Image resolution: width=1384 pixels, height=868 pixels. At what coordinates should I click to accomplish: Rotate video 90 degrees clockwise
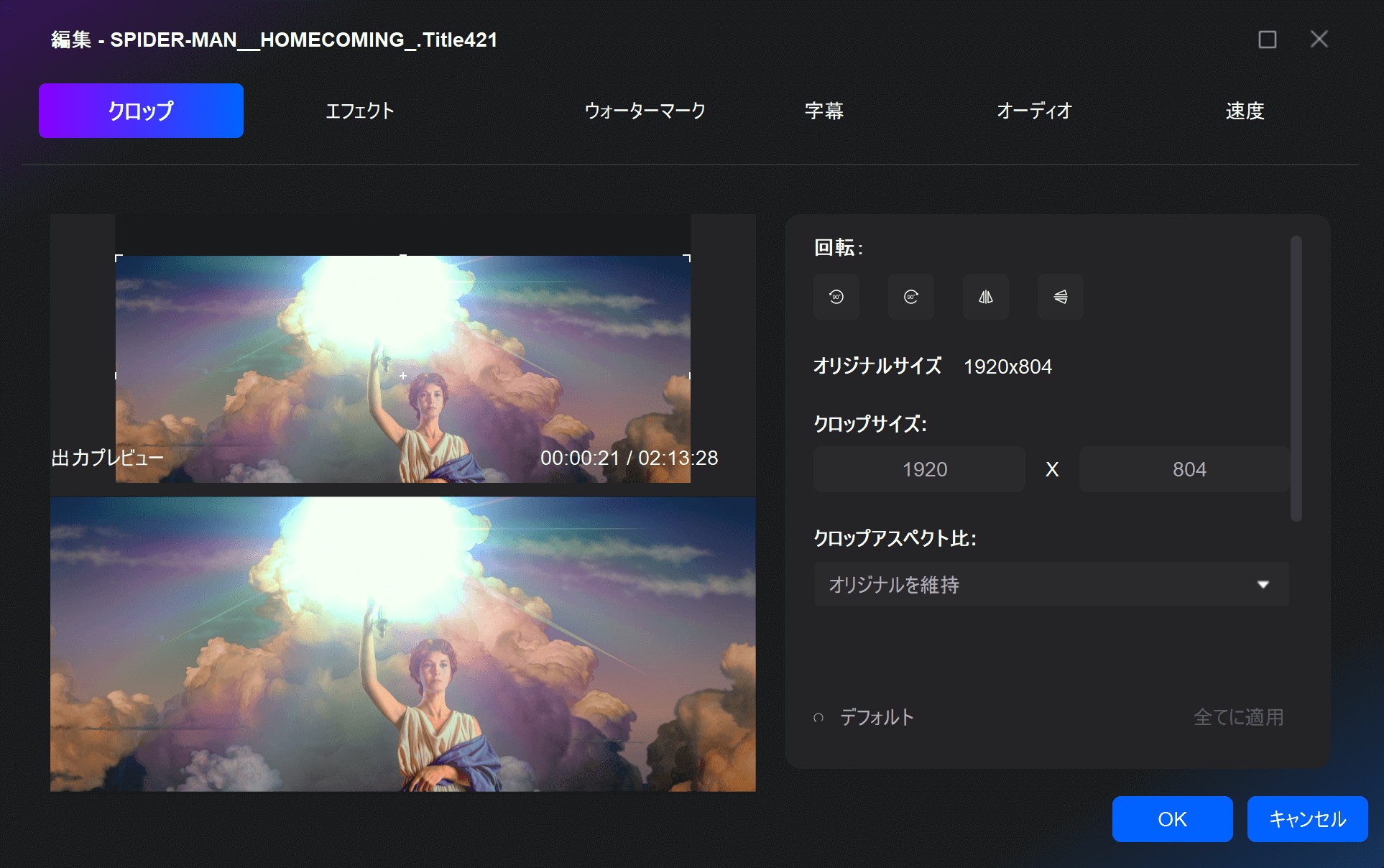point(911,297)
